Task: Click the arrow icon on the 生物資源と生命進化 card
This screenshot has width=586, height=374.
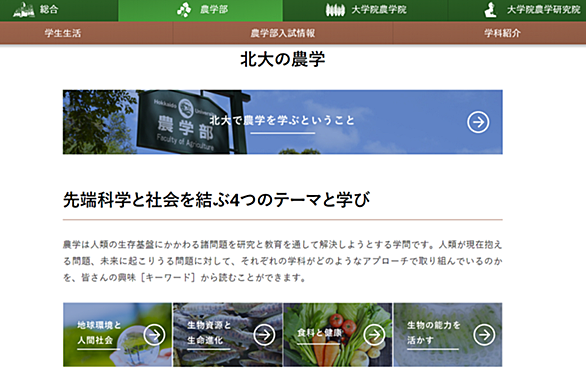Action: [x=264, y=335]
